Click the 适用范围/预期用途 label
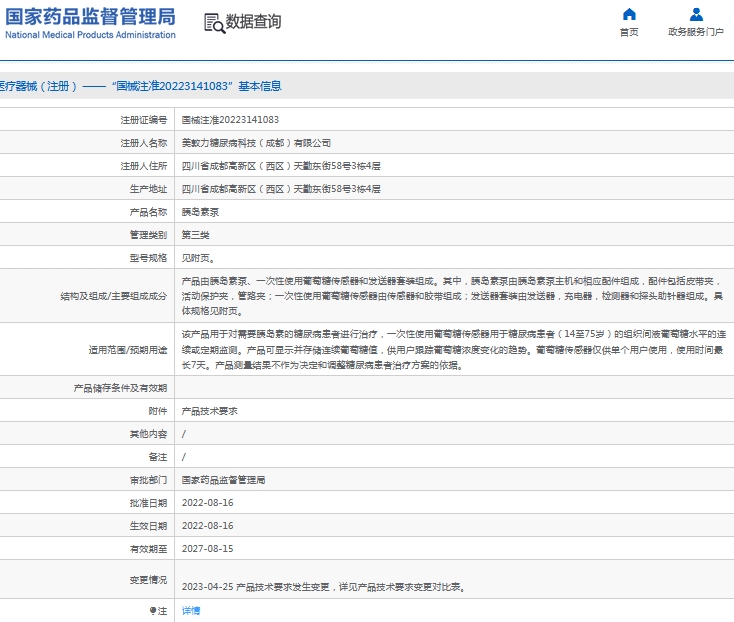Image resolution: width=734 pixels, height=622 pixels. 128,350
